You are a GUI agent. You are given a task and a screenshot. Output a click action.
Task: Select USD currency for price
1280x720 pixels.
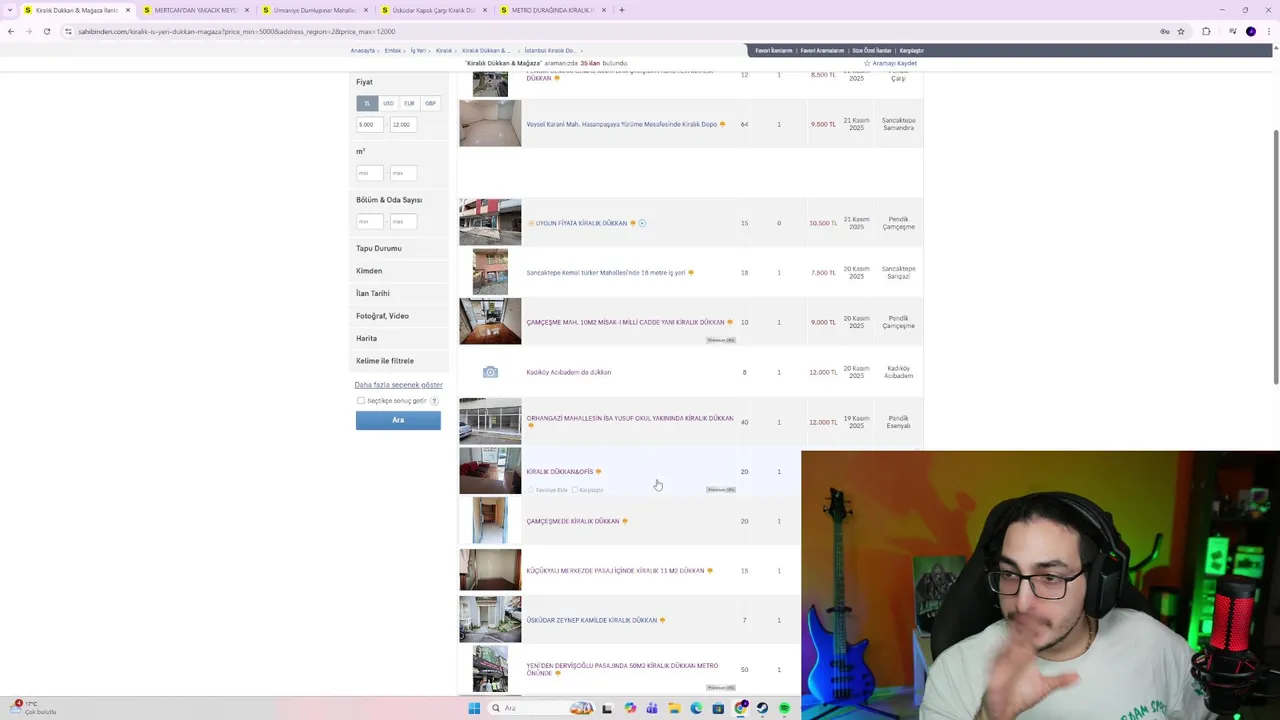point(388,103)
